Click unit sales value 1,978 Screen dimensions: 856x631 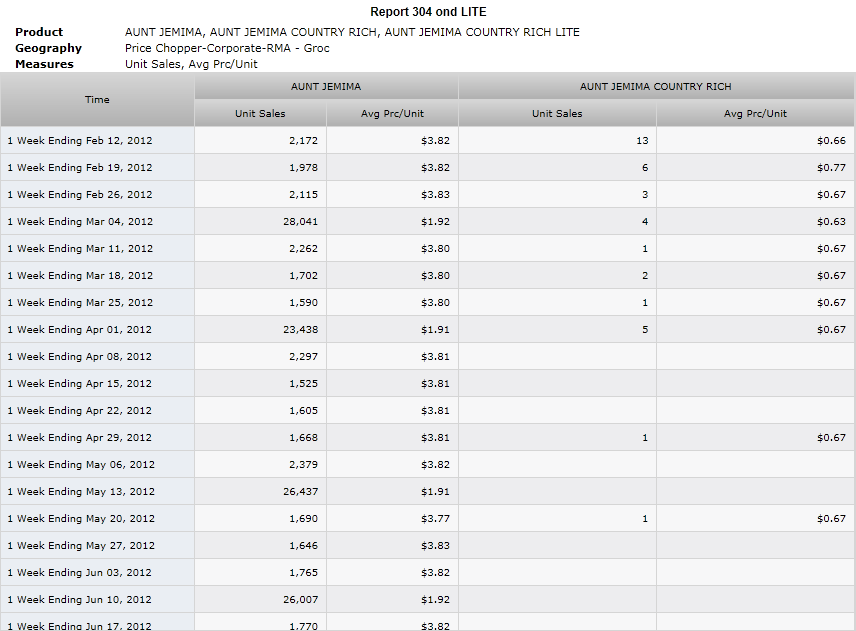303,168
